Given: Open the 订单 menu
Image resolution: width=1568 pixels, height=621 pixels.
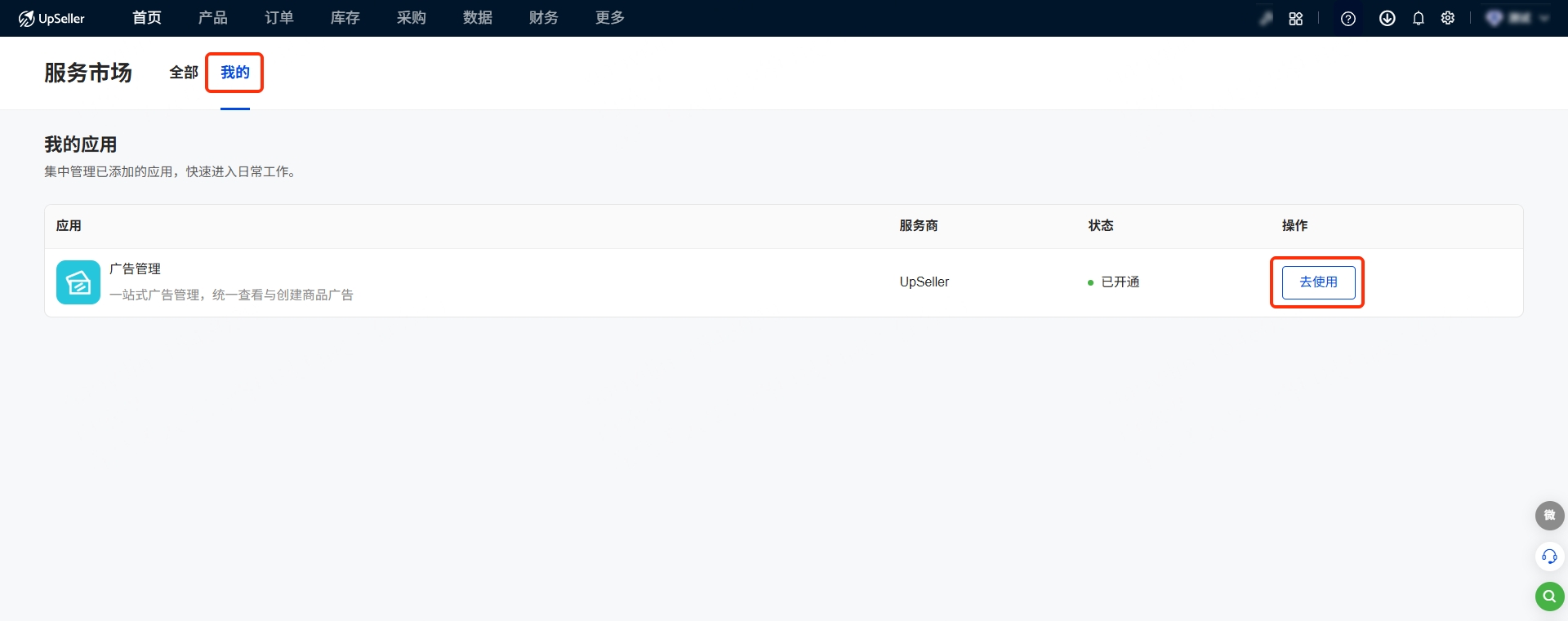Looking at the screenshot, I should (279, 18).
